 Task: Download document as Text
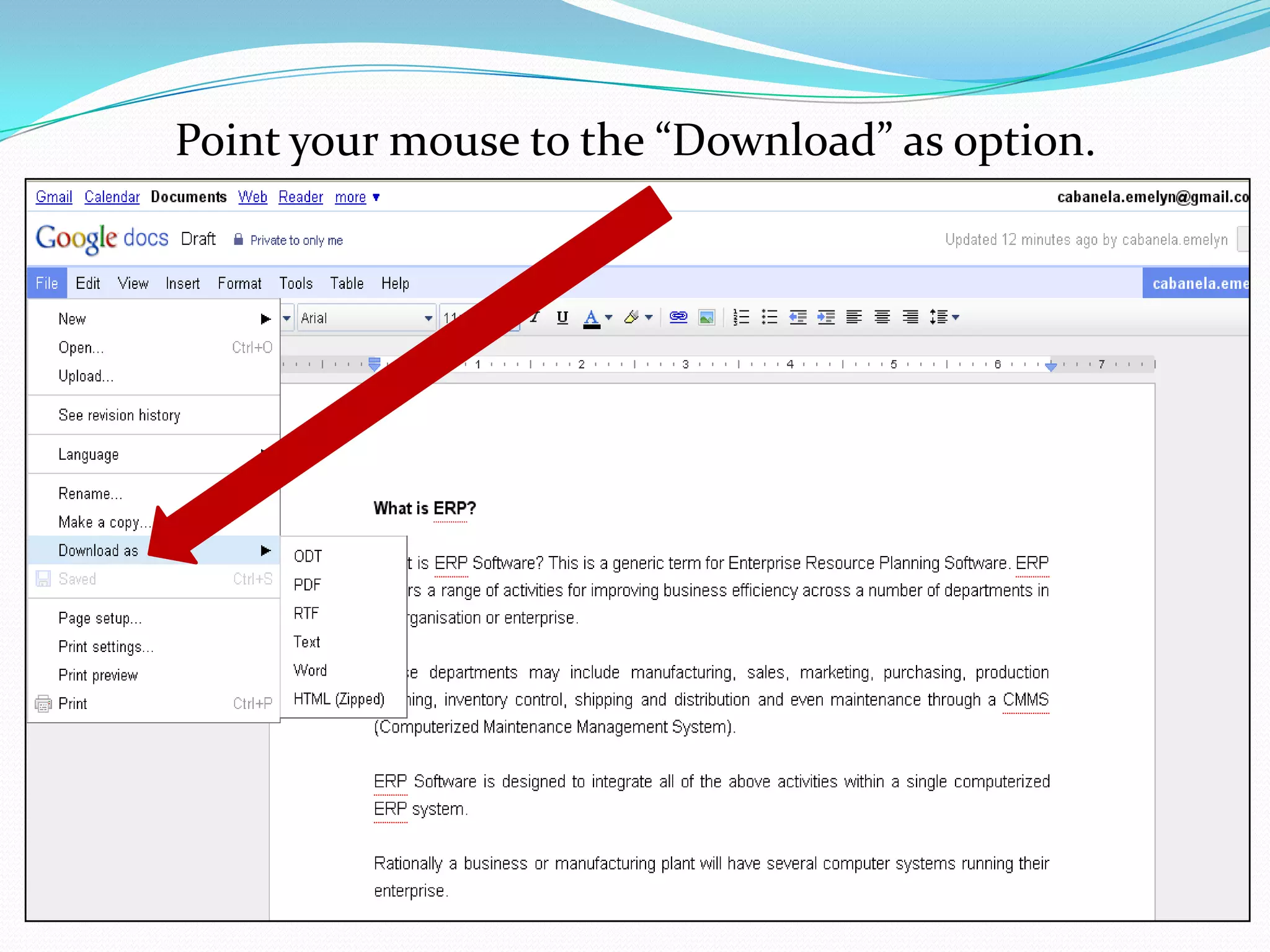tap(344, 641)
